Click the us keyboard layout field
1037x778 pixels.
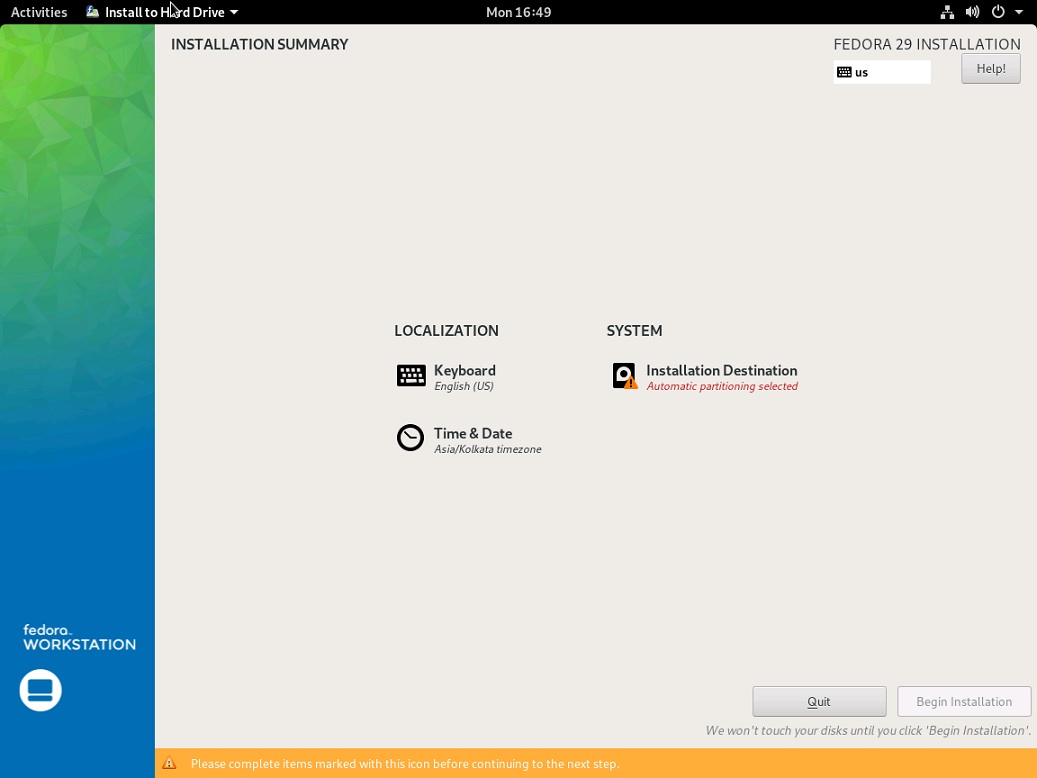[x=882, y=72]
